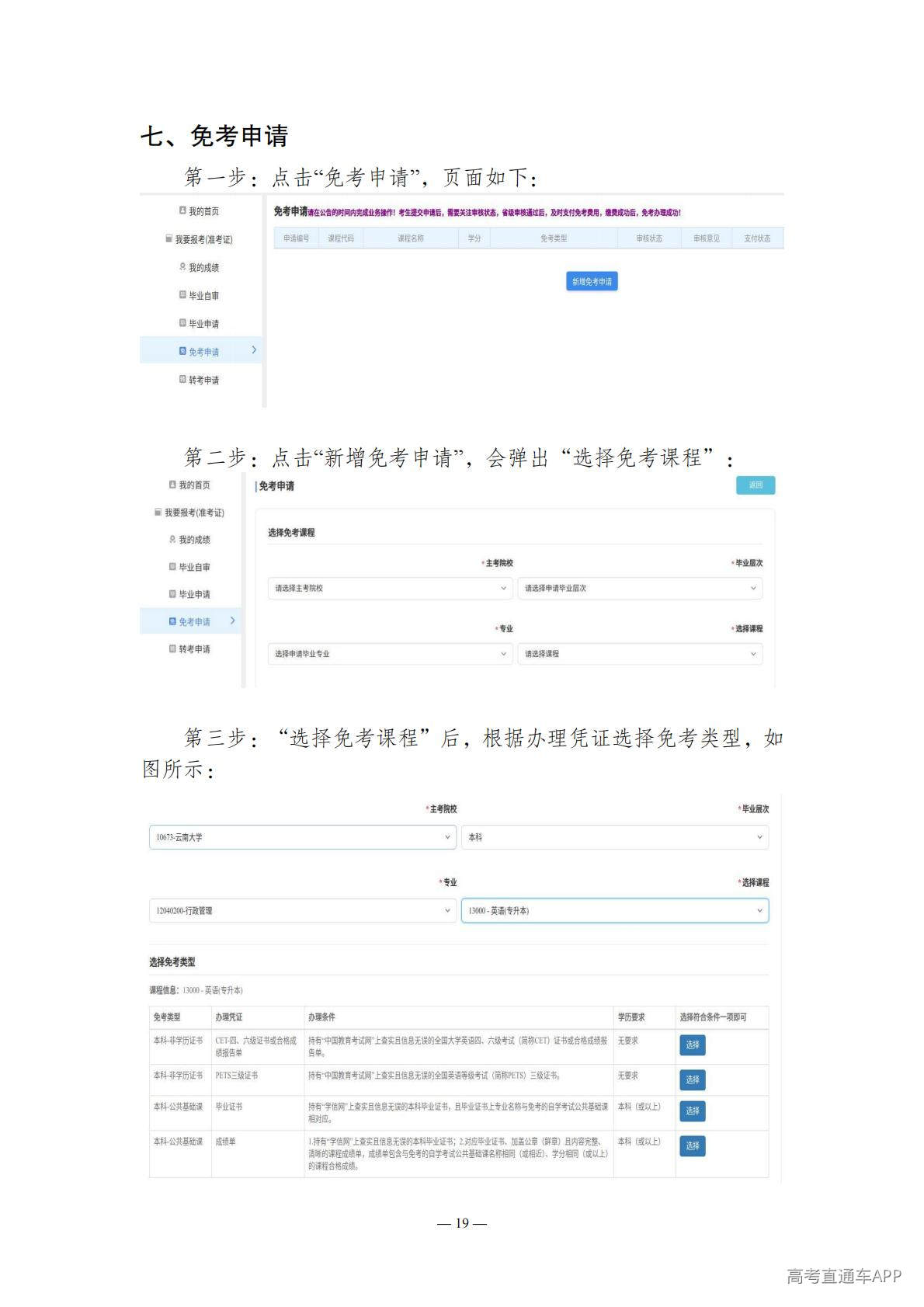This screenshot has width=924, height=1307.
Task: Click 选择 for the 成绩单 row
Action: (692, 1145)
